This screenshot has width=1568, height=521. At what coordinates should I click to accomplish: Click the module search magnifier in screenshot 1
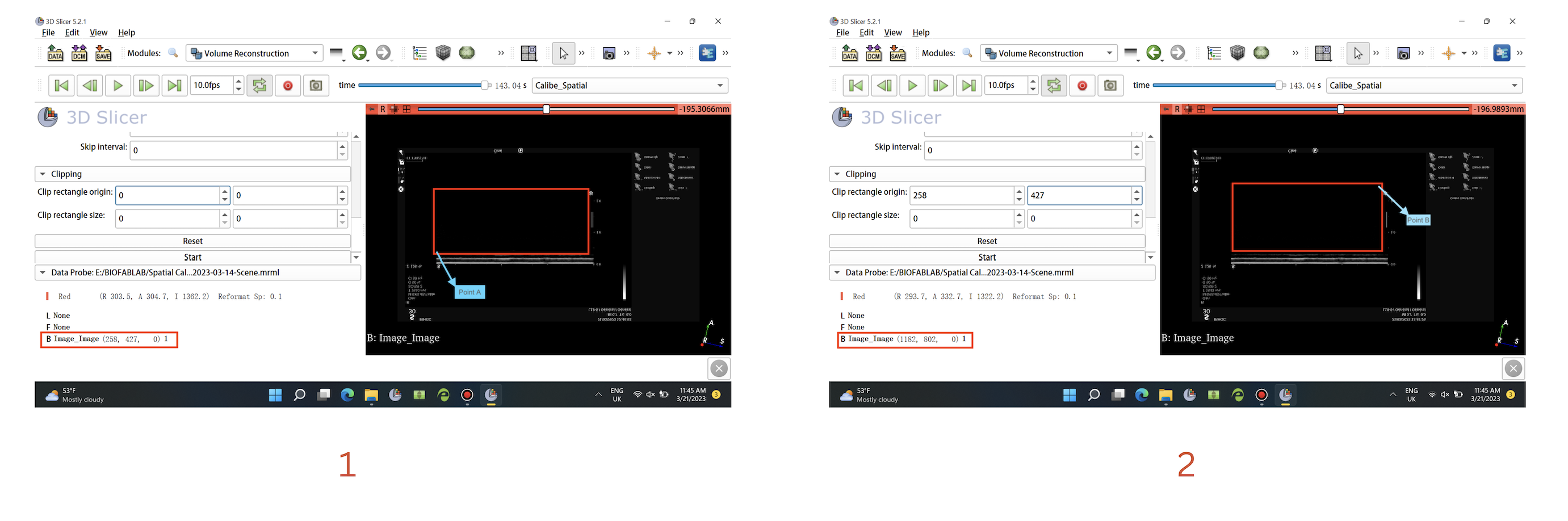point(174,53)
